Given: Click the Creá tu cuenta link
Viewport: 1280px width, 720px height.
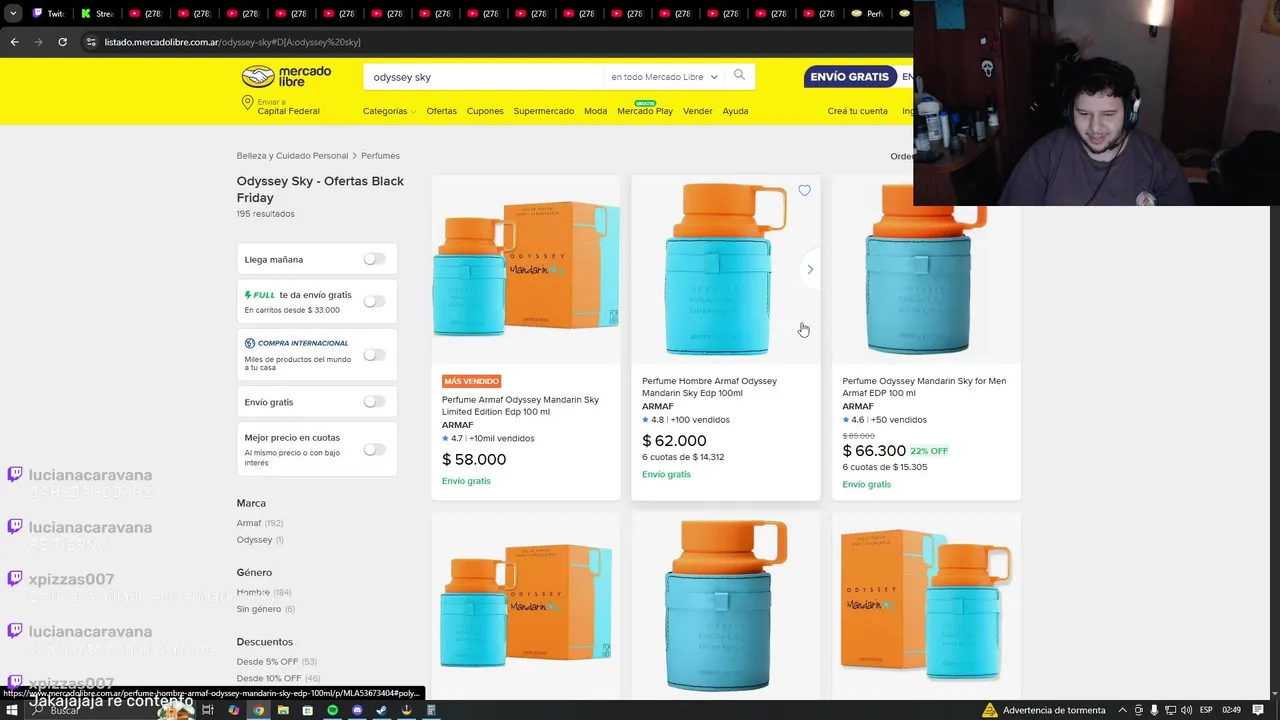Looking at the screenshot, I should [x=857, y=111].
